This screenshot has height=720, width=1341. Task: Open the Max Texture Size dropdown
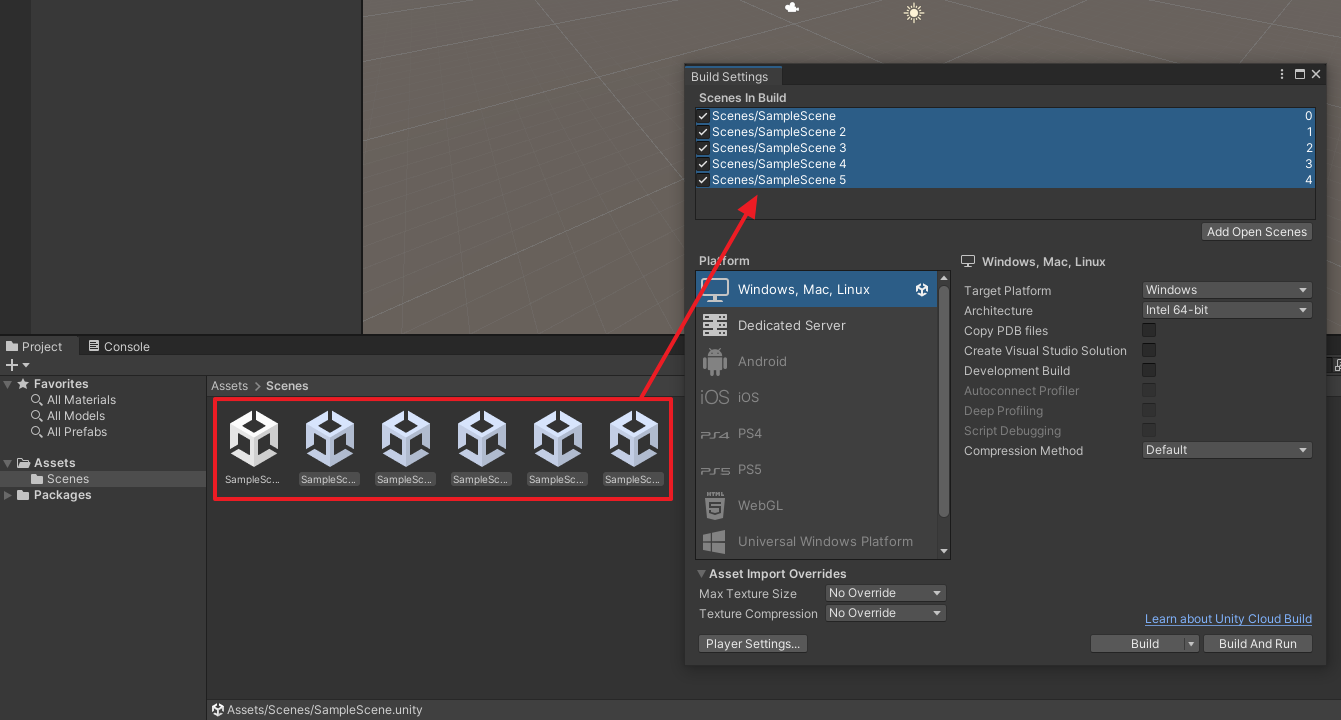[885, 593]
